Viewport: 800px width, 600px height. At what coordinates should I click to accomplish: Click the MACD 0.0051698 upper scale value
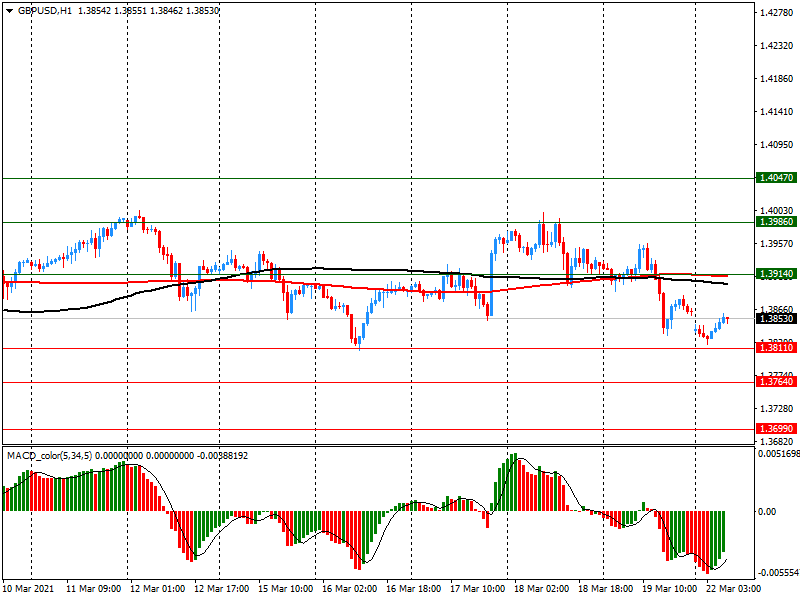(x=778, y=454)
